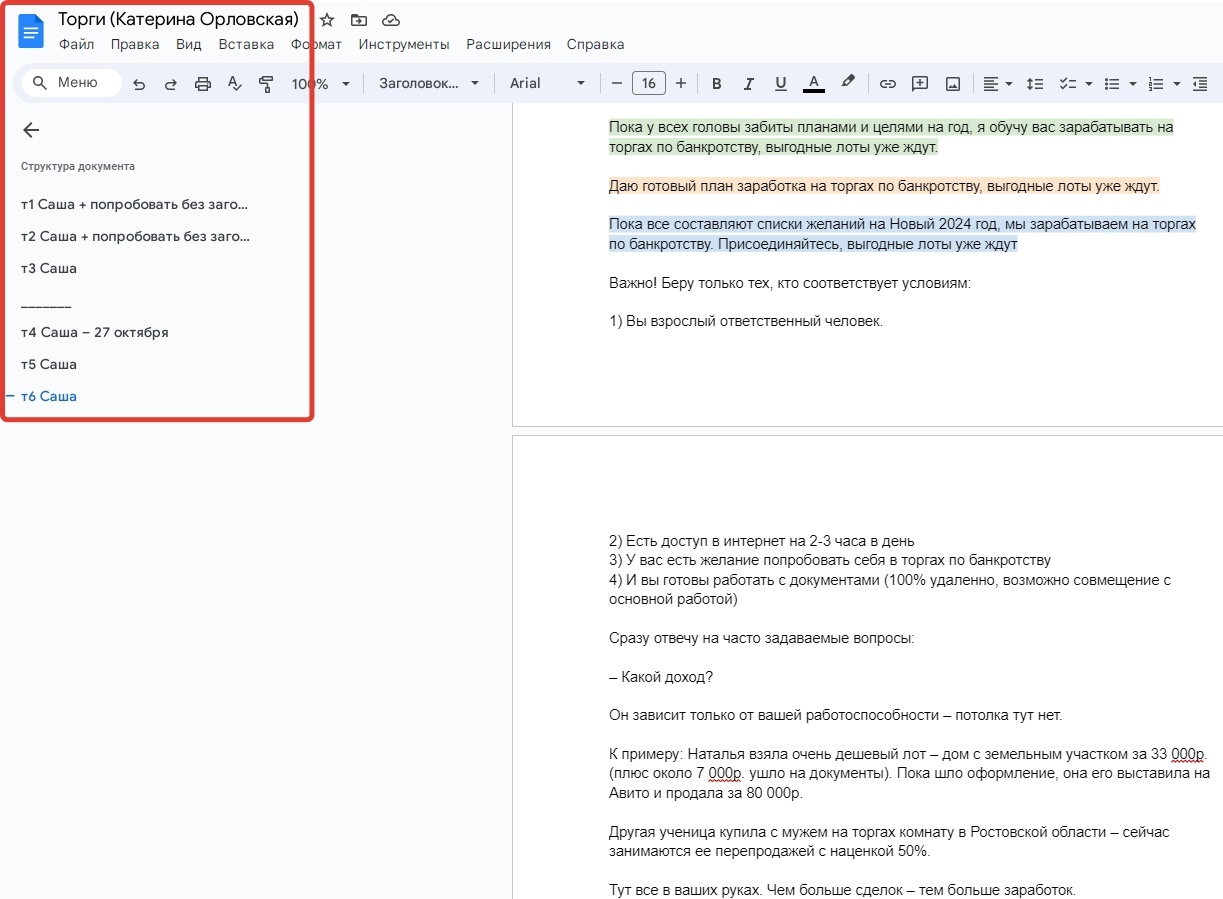This screenshot has height=899, width=1223.
Task: Click the font size field showing 16
Action: click(x=649, y=83)
